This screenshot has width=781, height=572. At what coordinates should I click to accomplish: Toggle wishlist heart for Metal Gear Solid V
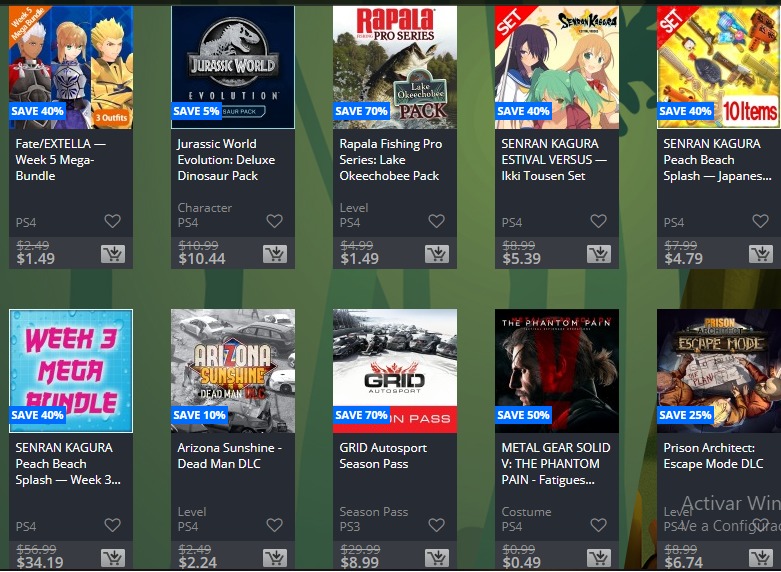coord(598,525)
